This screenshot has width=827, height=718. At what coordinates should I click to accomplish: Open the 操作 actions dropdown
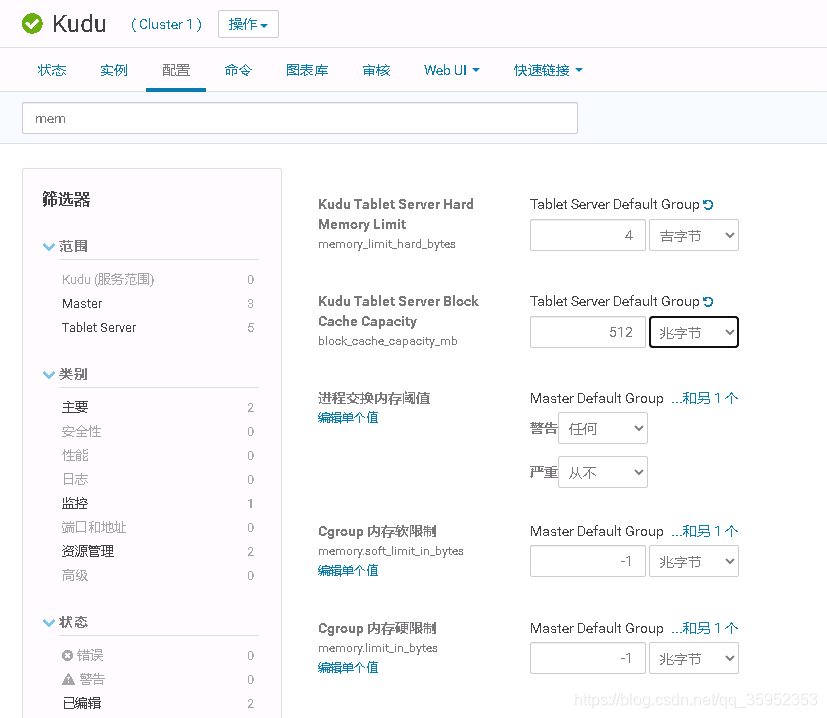tap(248, 24)
